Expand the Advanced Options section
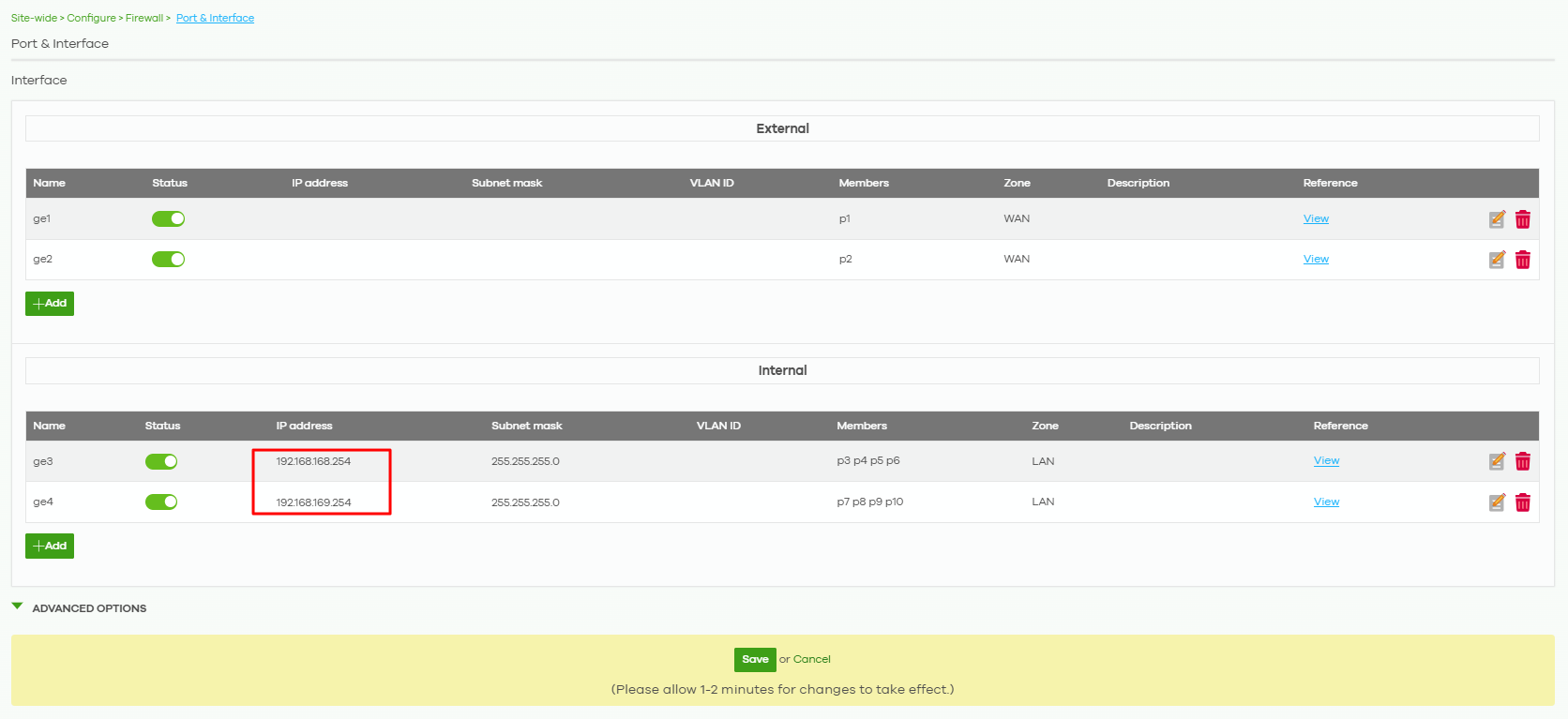 point(80,608)
